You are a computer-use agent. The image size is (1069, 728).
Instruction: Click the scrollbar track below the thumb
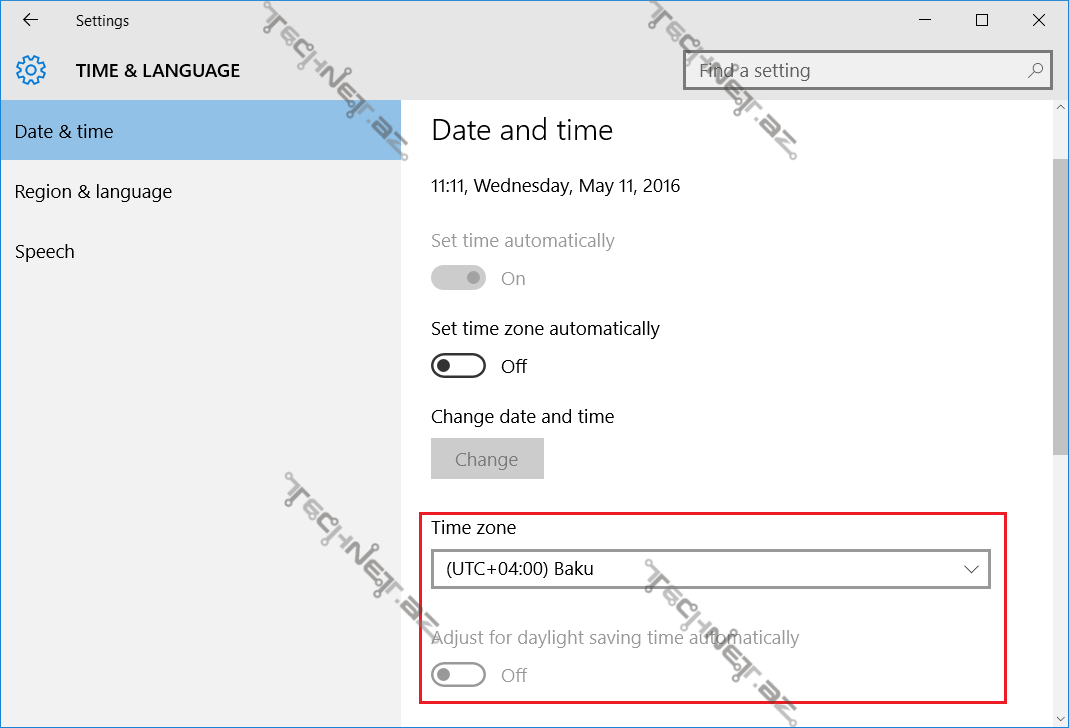tap(1060, 590)
